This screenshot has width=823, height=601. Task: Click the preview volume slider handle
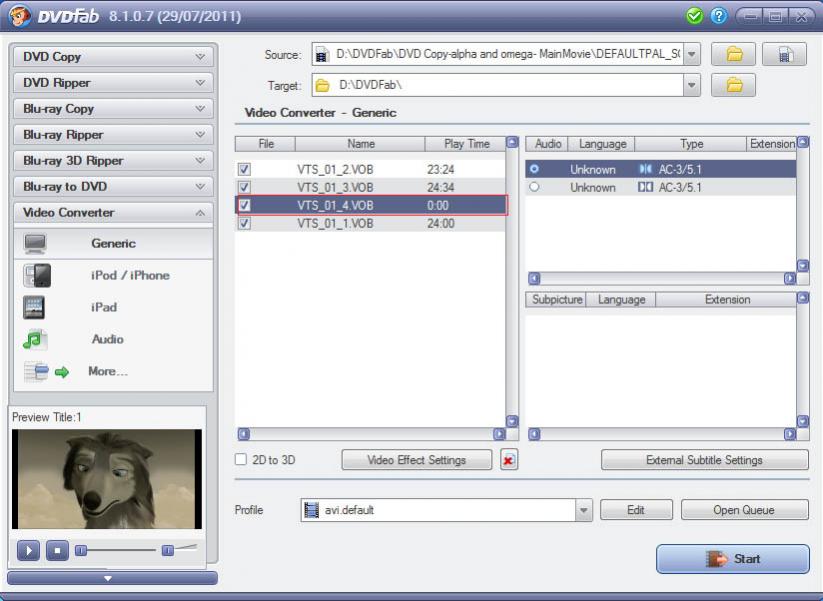click(x=167, y=551)
